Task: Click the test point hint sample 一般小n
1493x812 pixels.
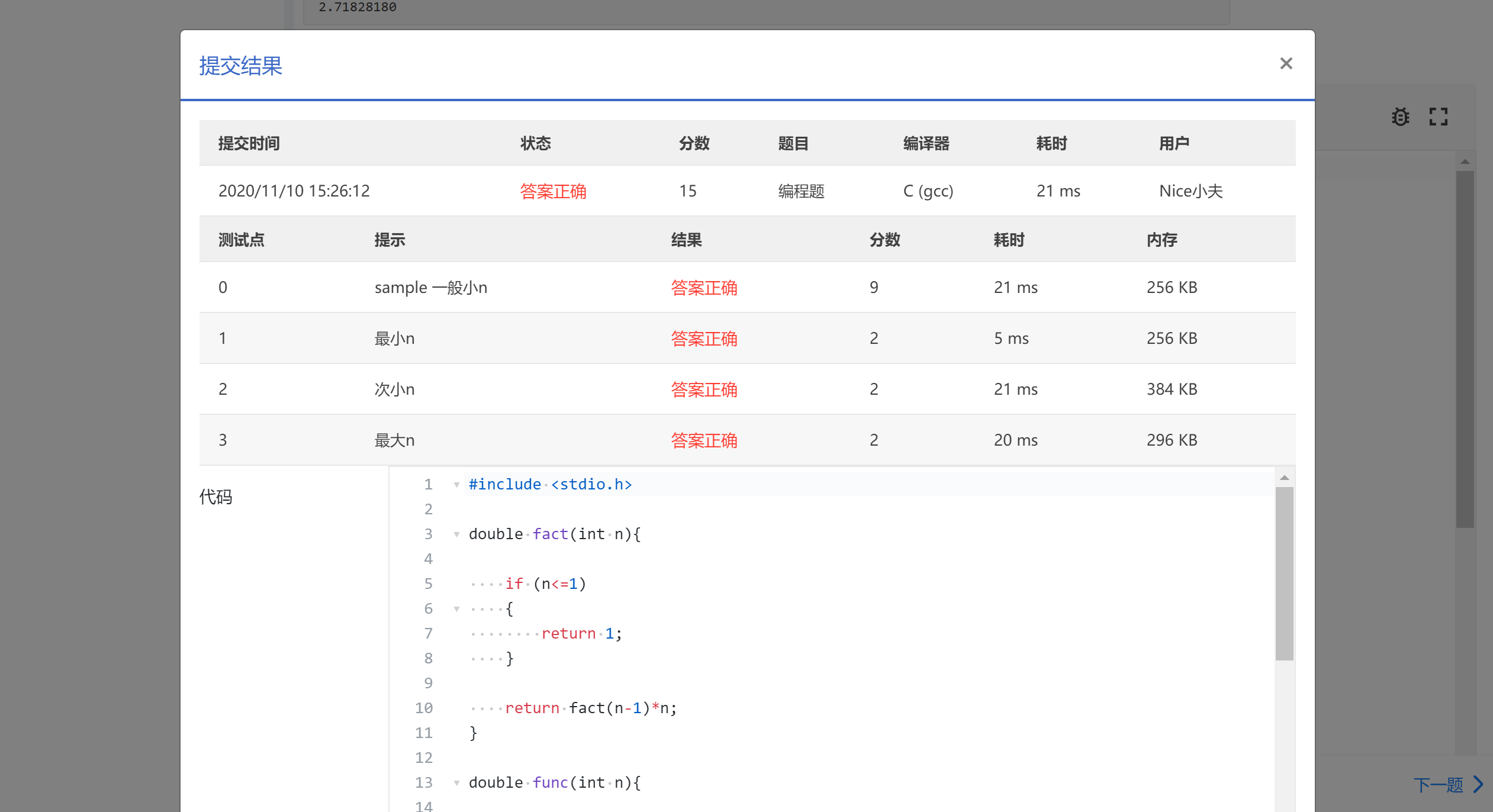Action: (x=430, y=288)
